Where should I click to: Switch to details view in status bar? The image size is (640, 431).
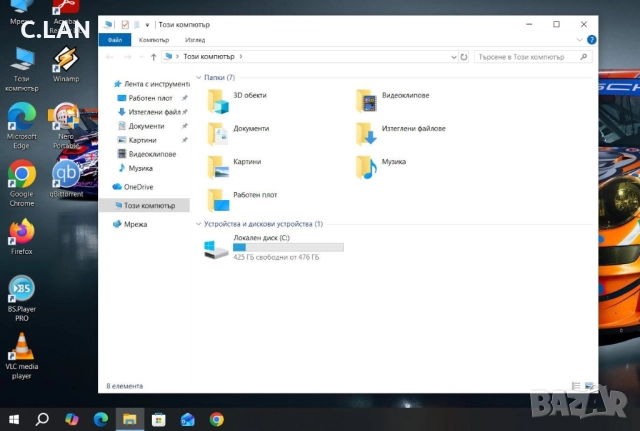tap(575, 385)
